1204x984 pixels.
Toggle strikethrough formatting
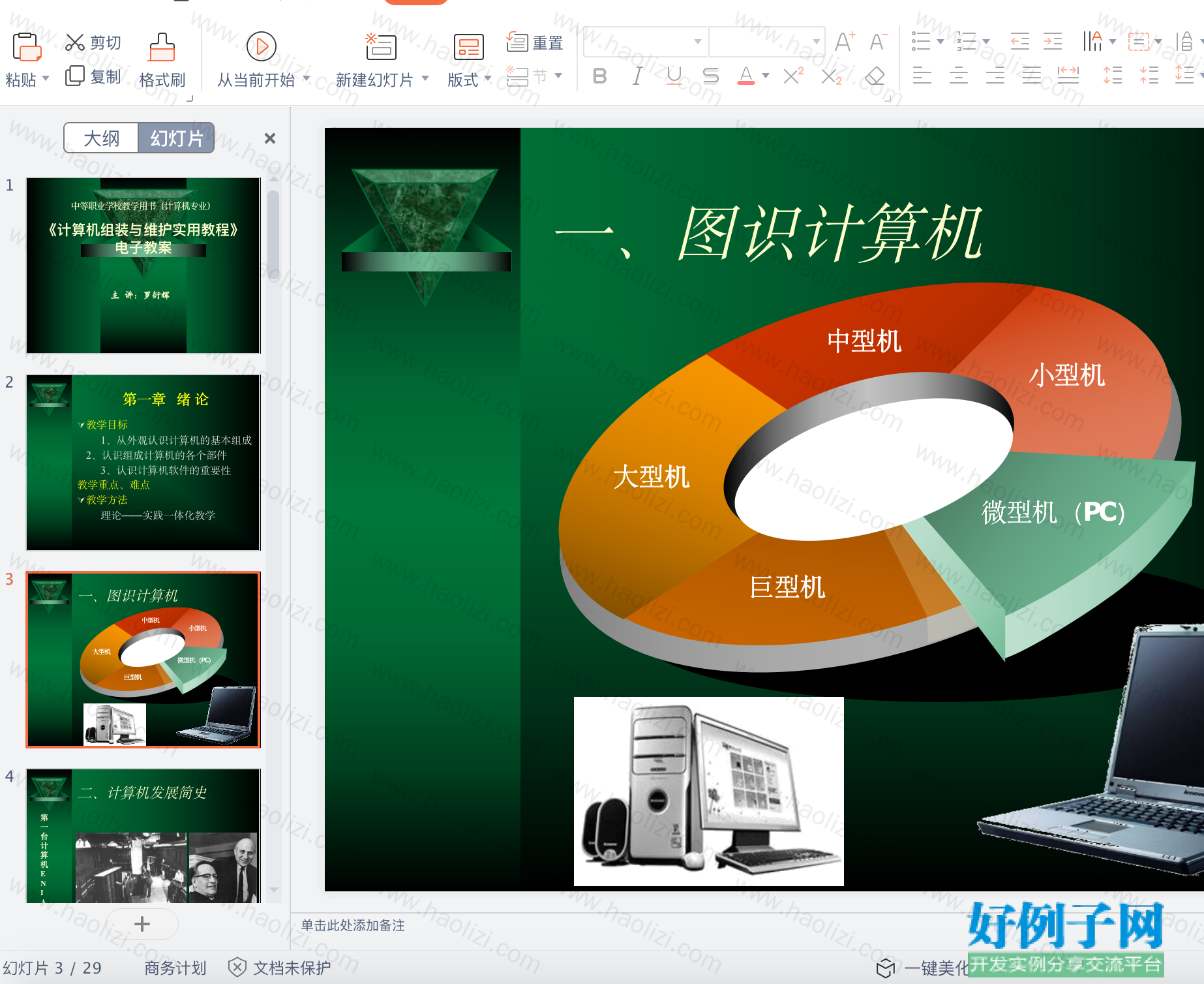(x=711, y=76)
